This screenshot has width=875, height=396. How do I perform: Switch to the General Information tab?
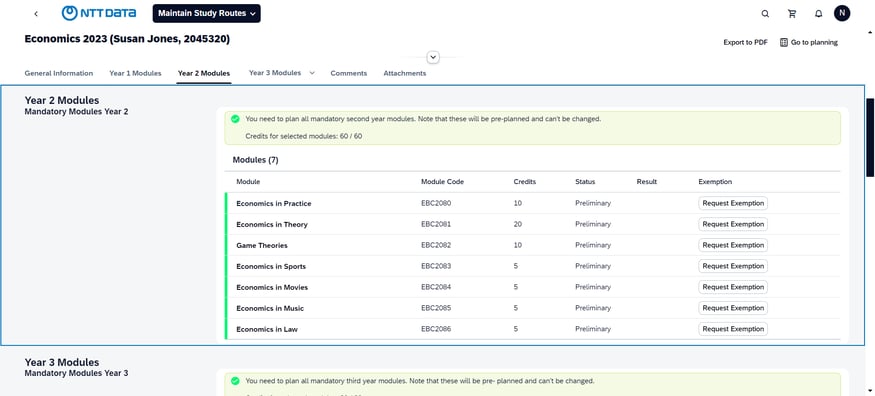click(x=59, y=73)
